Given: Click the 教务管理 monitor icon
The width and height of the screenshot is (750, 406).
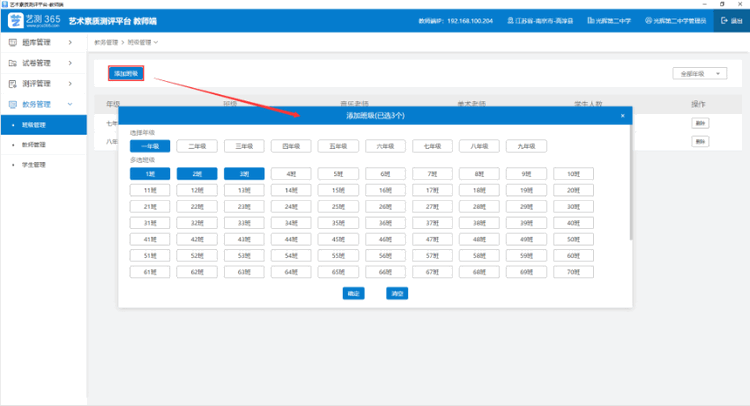Looking at the screenshot, I should click(x=12, y=104).
